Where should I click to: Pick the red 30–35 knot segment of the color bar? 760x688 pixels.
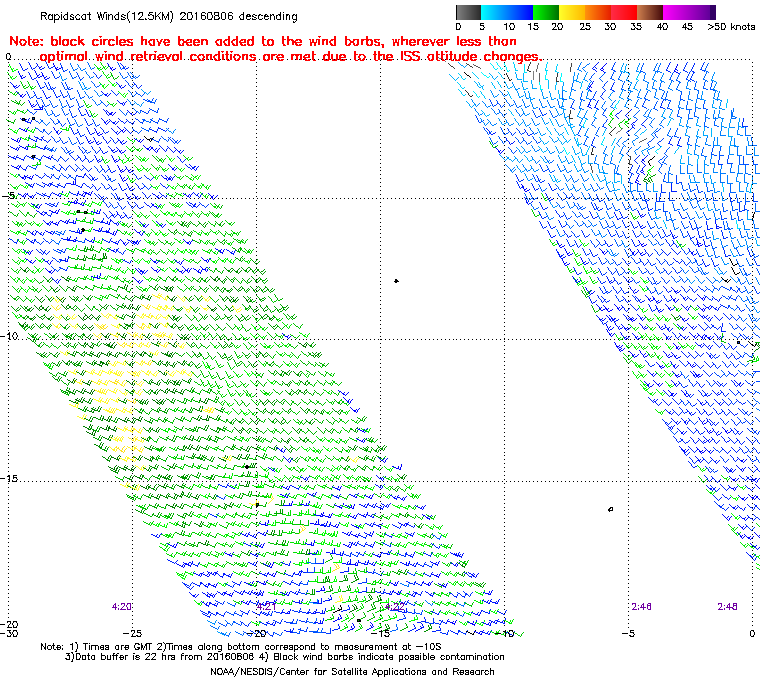click(x=624, y=12)
